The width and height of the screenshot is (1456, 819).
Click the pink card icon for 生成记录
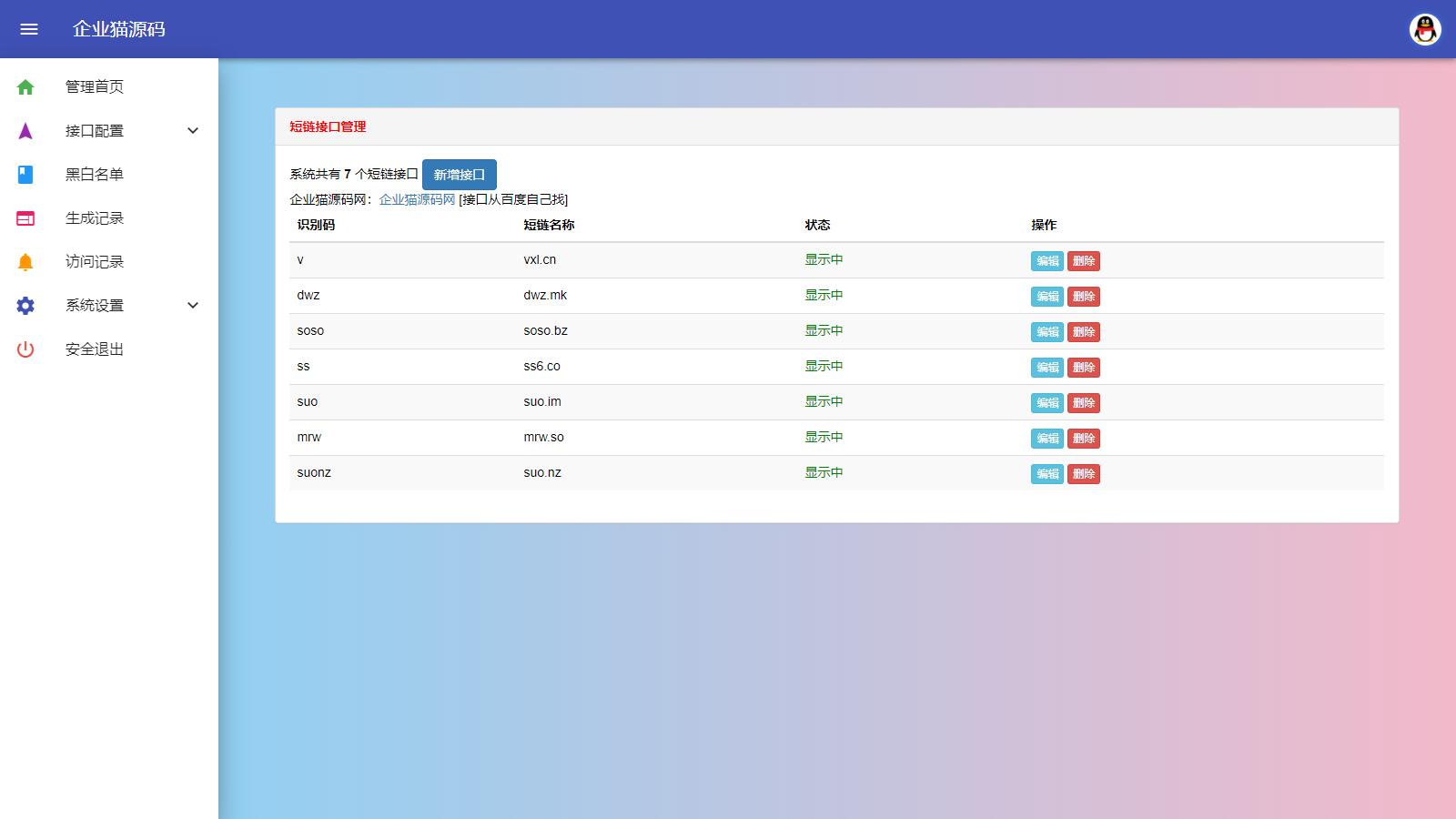pyautogui.click(x=25, y=218)
